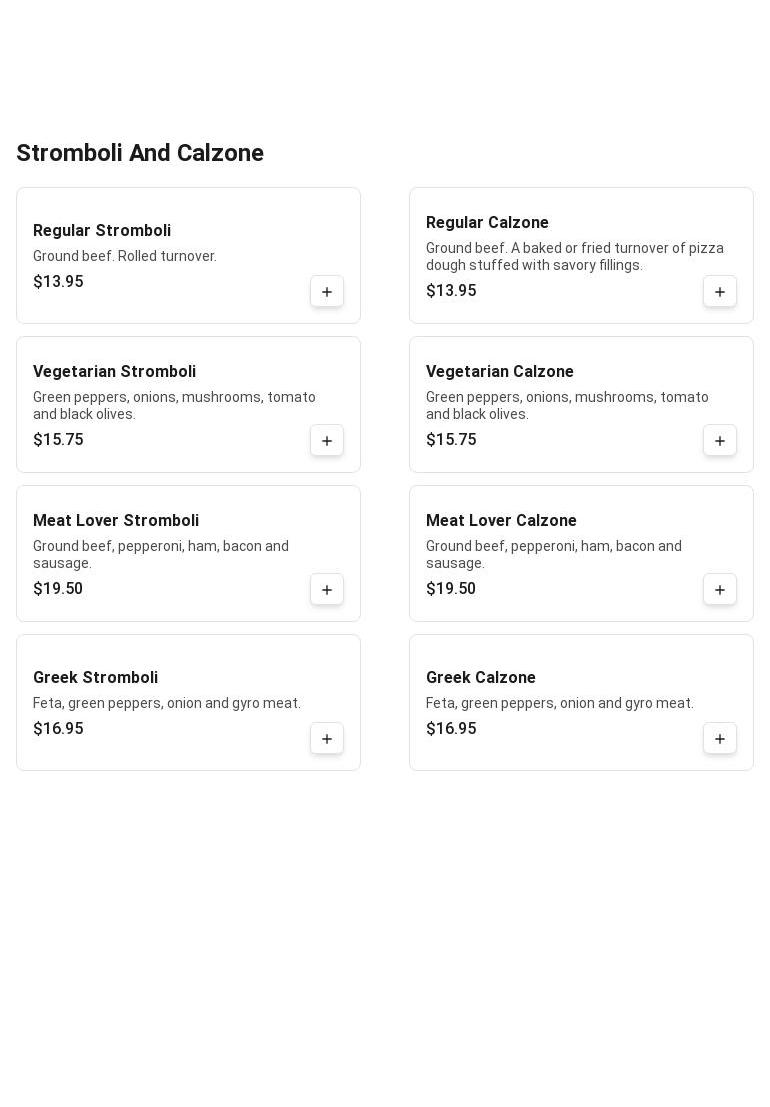Click the $19.50 price on Meat Lover Stromboli
The height and width of the screenshot is (1107, 770).
click(58, 588)
